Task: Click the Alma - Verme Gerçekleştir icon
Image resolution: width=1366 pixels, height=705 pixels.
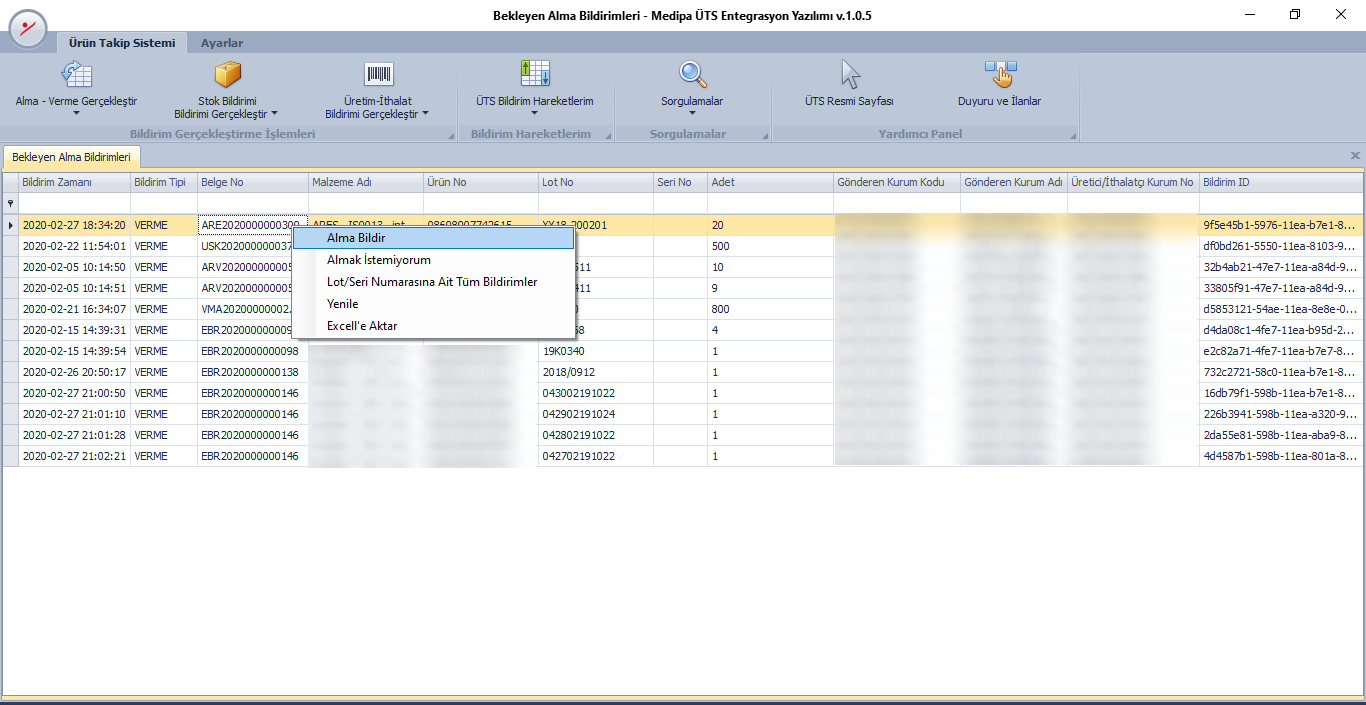Action: [76, 75]
